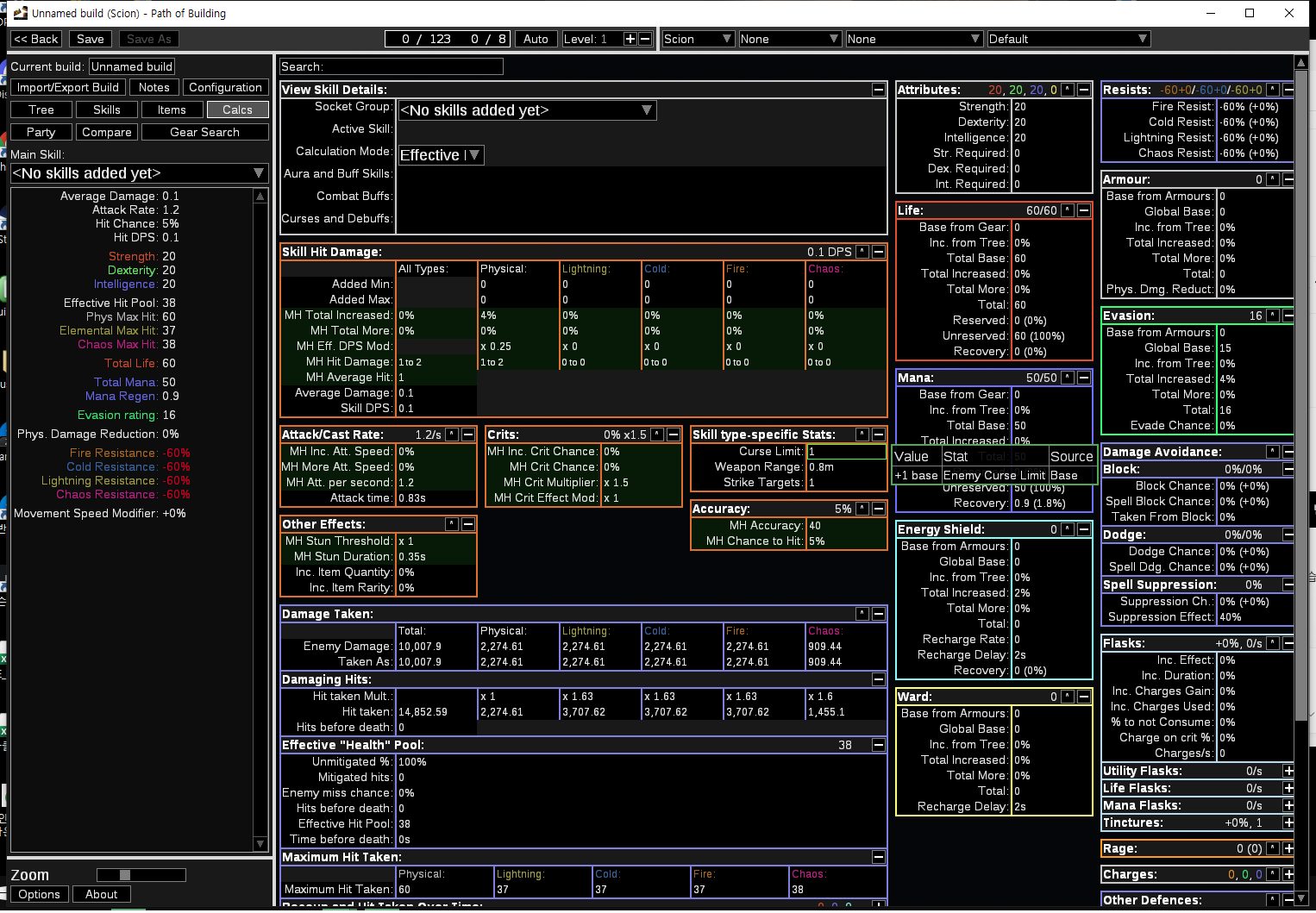Screen dimensions: 1316x913
Task: Collapse the Crits section
Action: (x=674, y=435)
